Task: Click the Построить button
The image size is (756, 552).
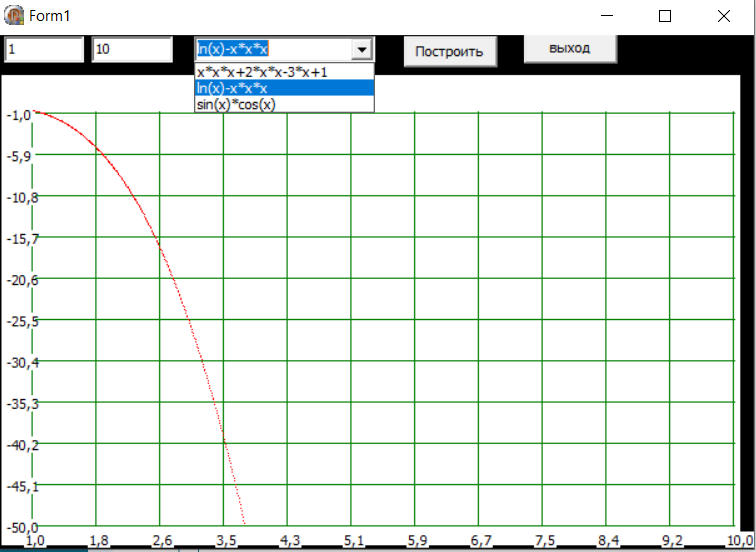Action: (450, 51)
